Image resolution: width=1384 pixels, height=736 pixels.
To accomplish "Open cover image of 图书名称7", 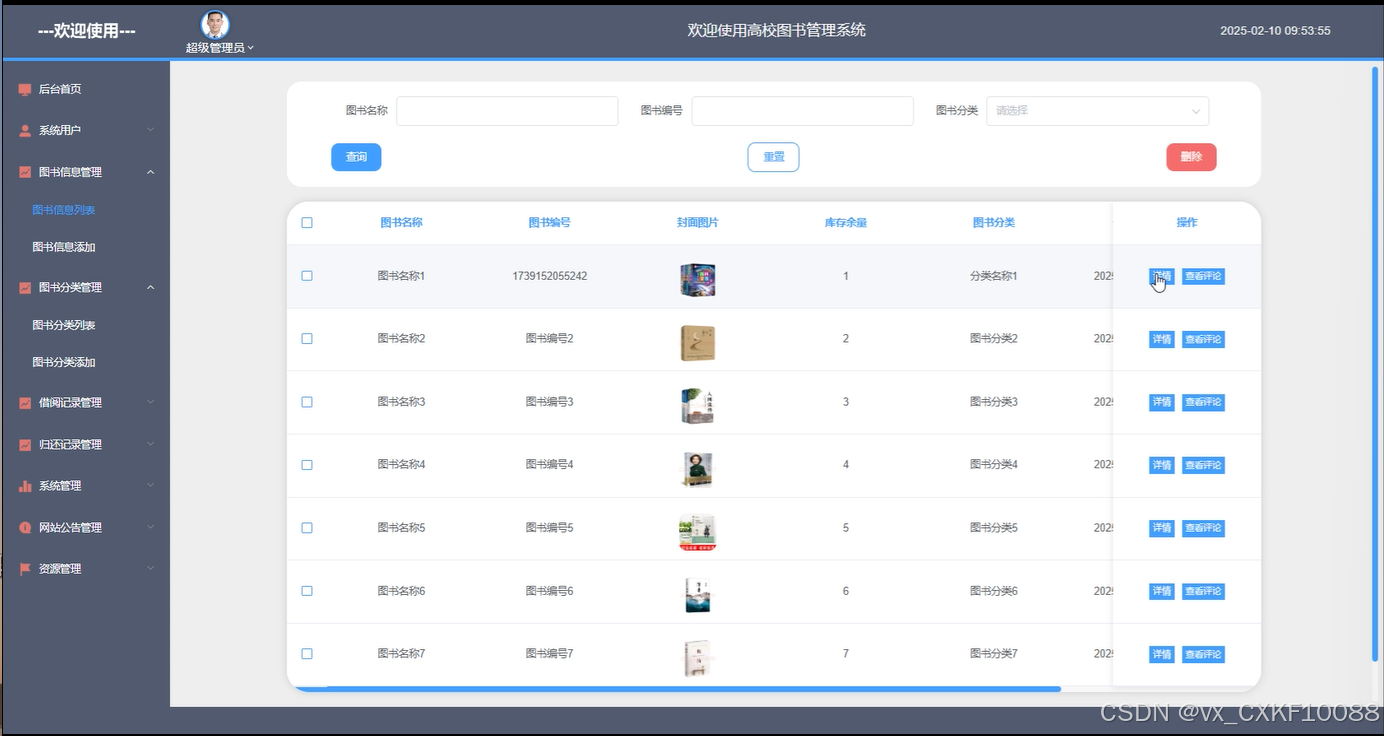I will (x=697, y=658).
